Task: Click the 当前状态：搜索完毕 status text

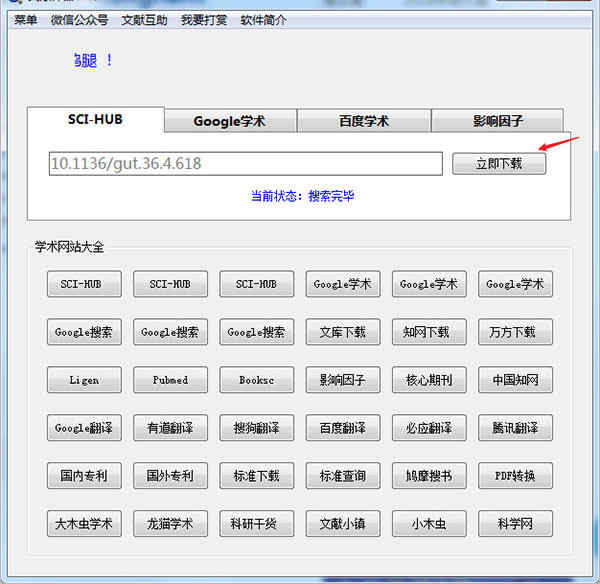Action: (302, 196)
